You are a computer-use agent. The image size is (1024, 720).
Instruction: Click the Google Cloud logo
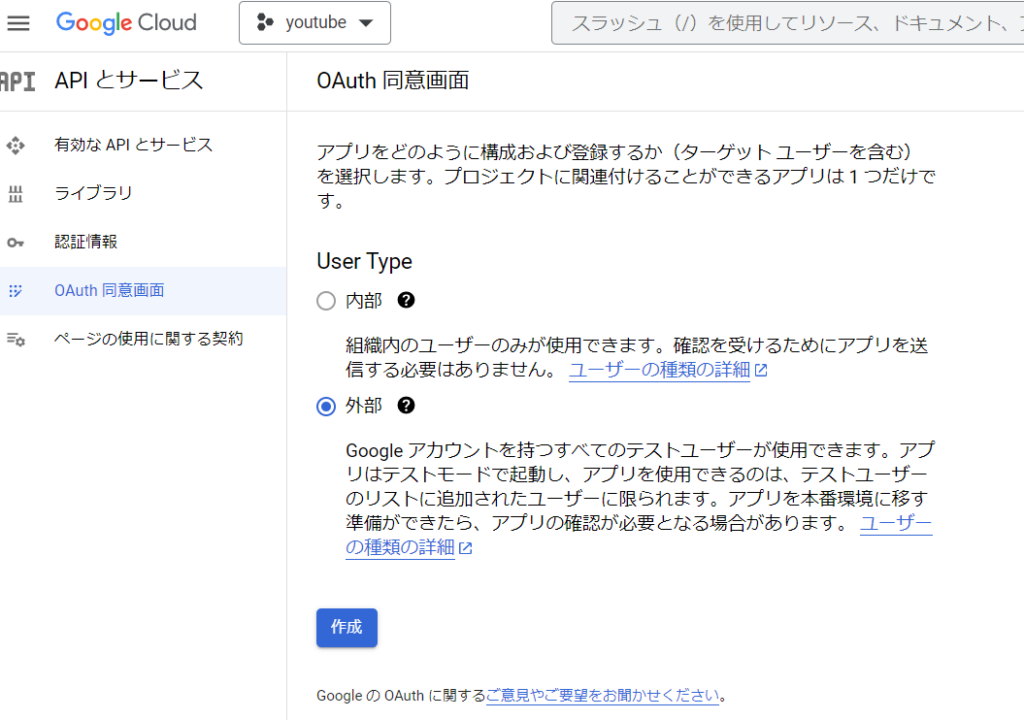click(x=126, y=22)
